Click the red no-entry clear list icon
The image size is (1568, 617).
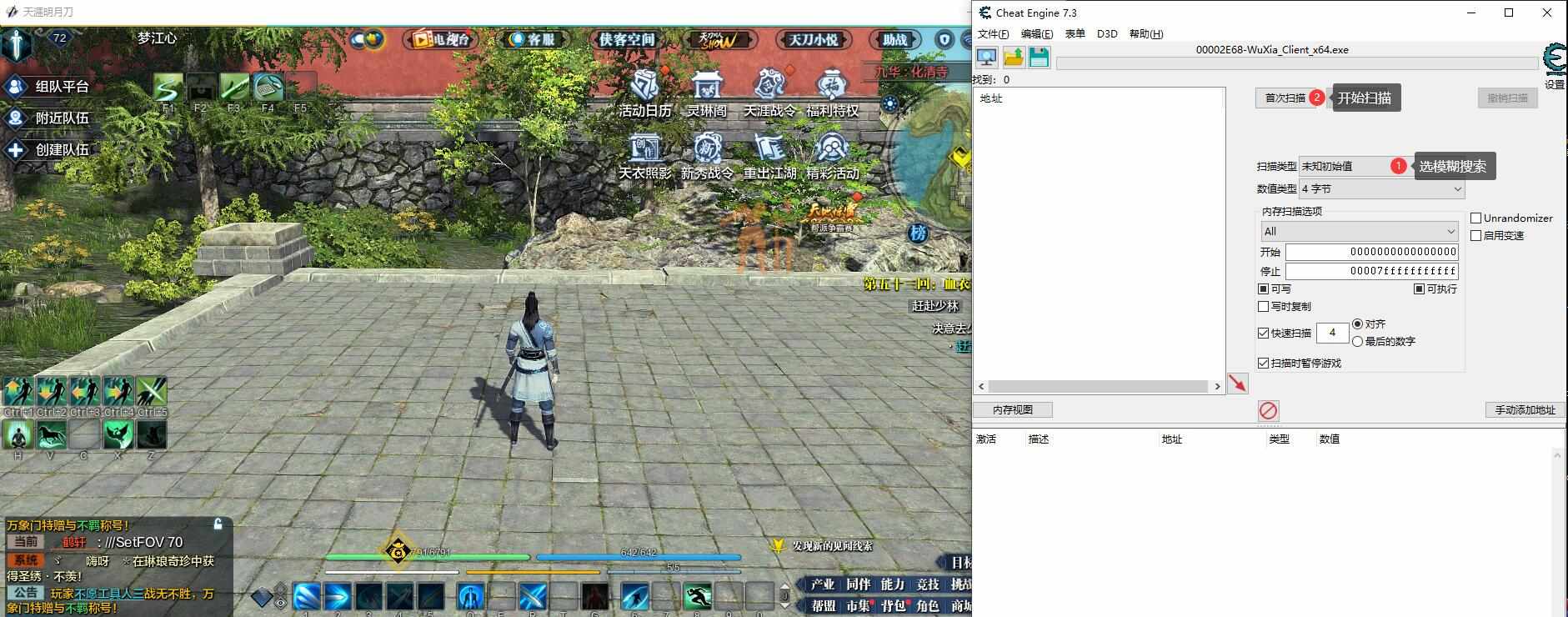(1268, 410)
